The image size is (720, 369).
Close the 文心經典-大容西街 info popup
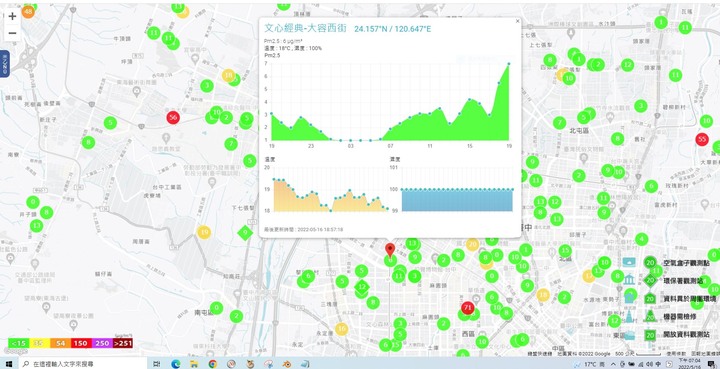pos(518,21)
